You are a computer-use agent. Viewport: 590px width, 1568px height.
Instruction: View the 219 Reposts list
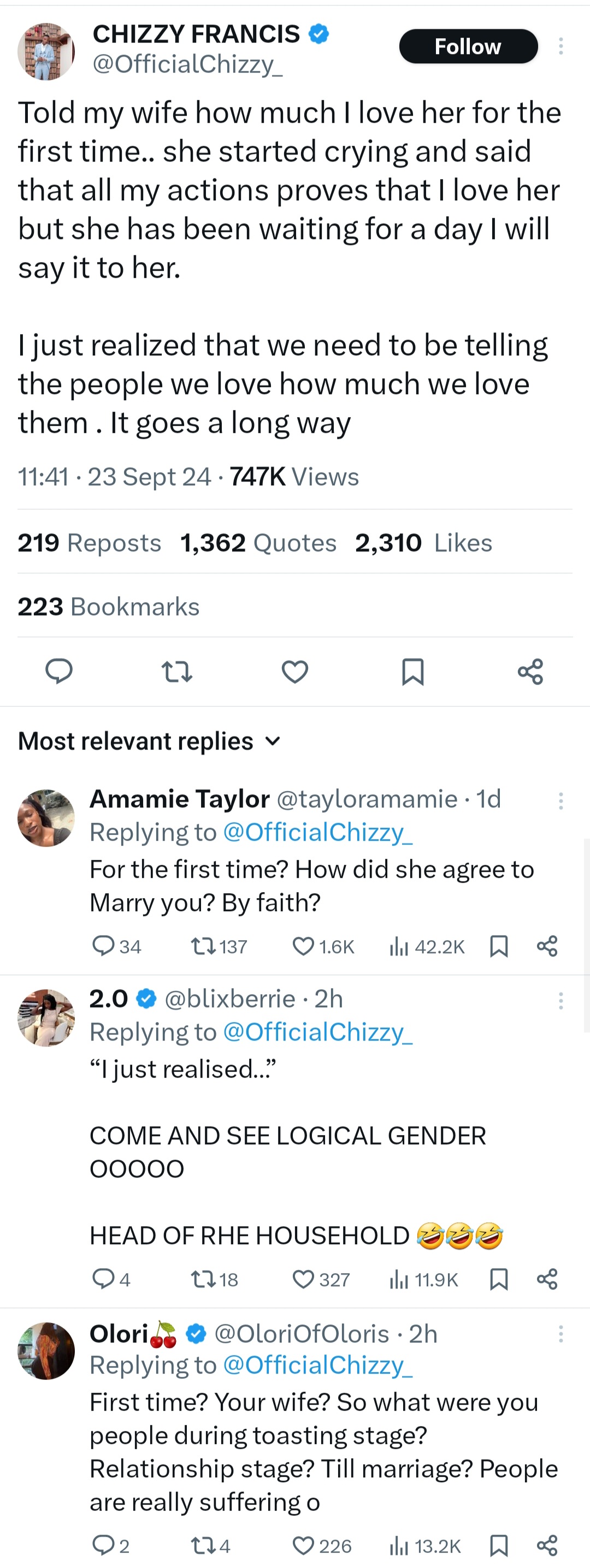click(89, 542)
